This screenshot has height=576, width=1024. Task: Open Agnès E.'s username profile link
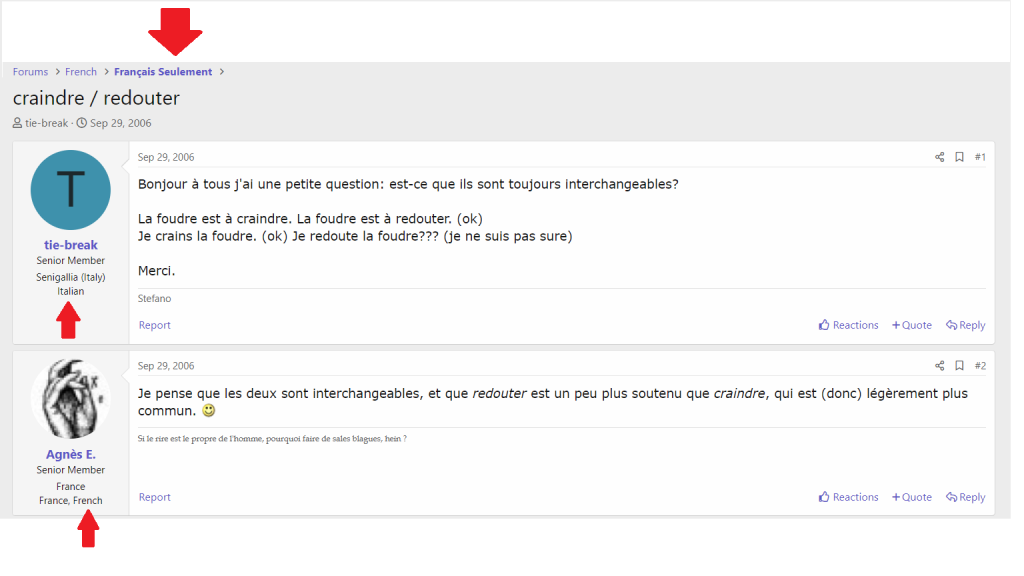click(70, 454)
